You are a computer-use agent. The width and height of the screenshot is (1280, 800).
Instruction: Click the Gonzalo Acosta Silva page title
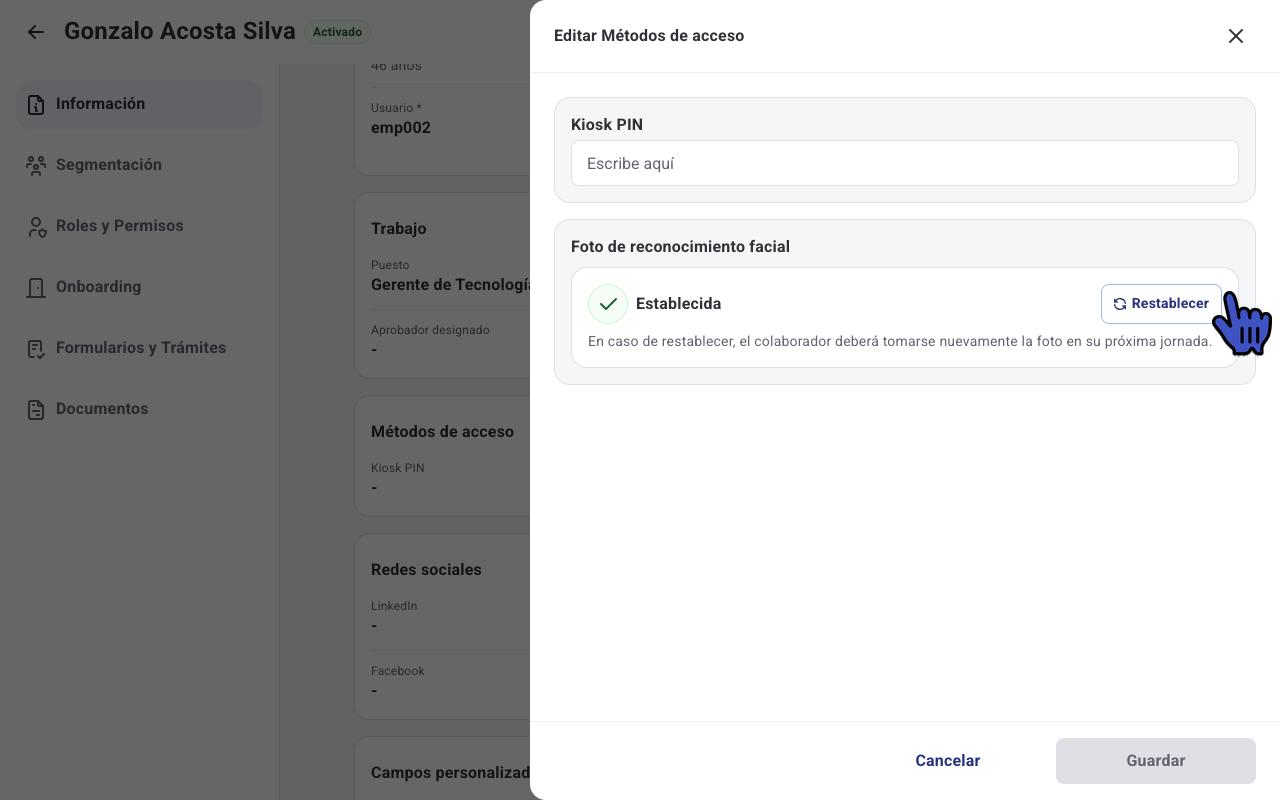[180, 31]
